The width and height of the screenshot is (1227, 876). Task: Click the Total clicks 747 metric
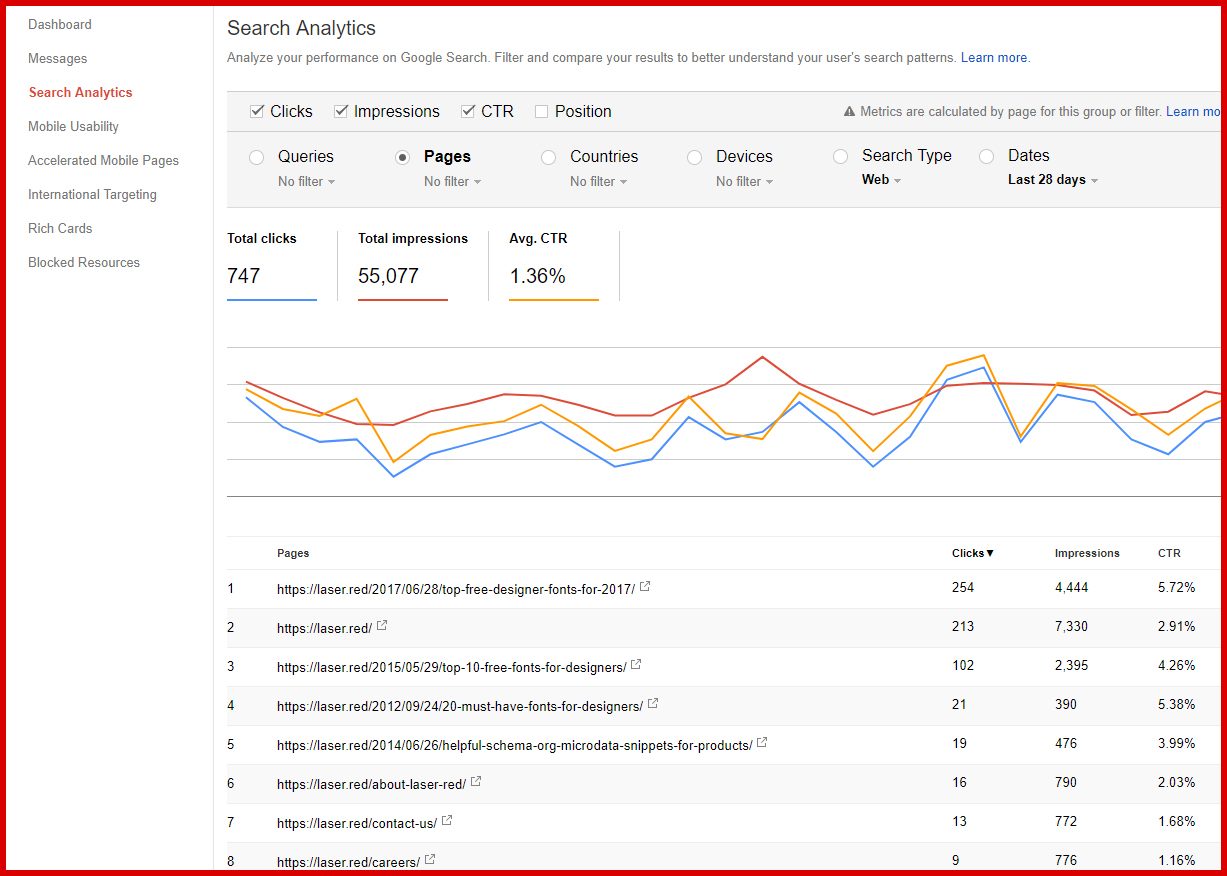coord(272,264)
